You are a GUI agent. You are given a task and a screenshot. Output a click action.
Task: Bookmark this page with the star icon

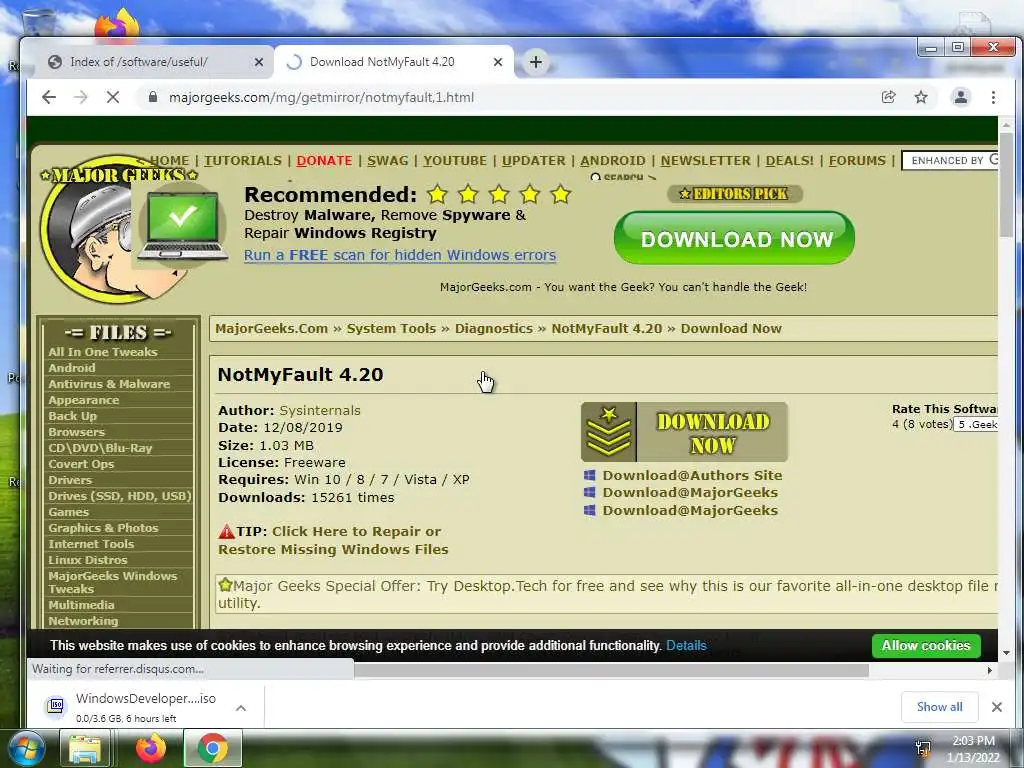pos(921,97)
